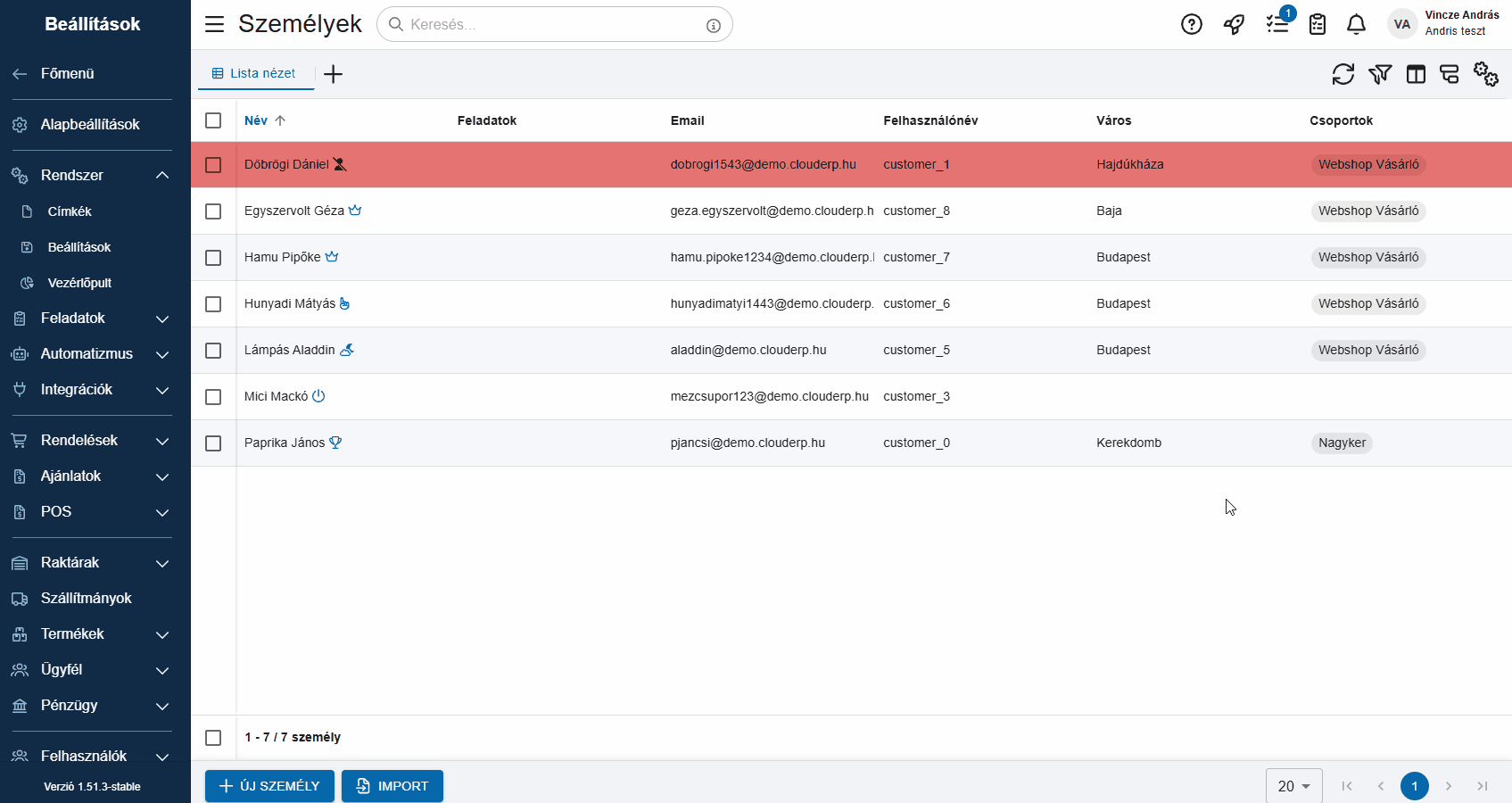Open the column layout icon
The width and height of the screenshot is (1512, 803).
1416,74
